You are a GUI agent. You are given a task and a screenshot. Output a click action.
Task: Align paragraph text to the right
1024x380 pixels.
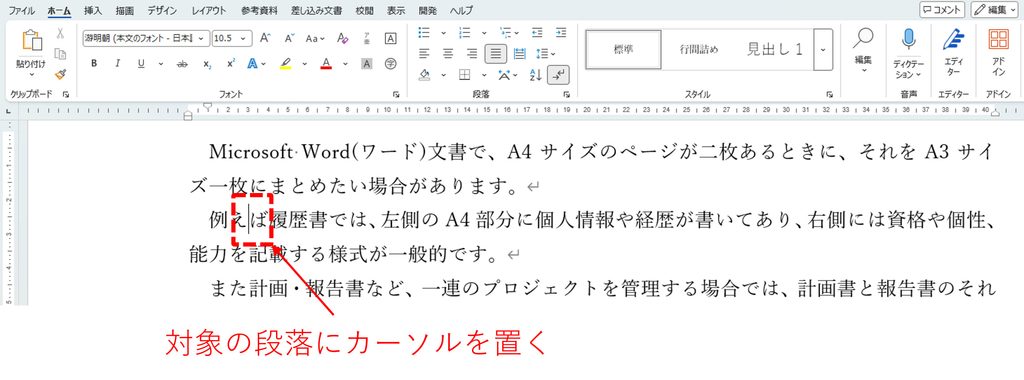(472, 54)
